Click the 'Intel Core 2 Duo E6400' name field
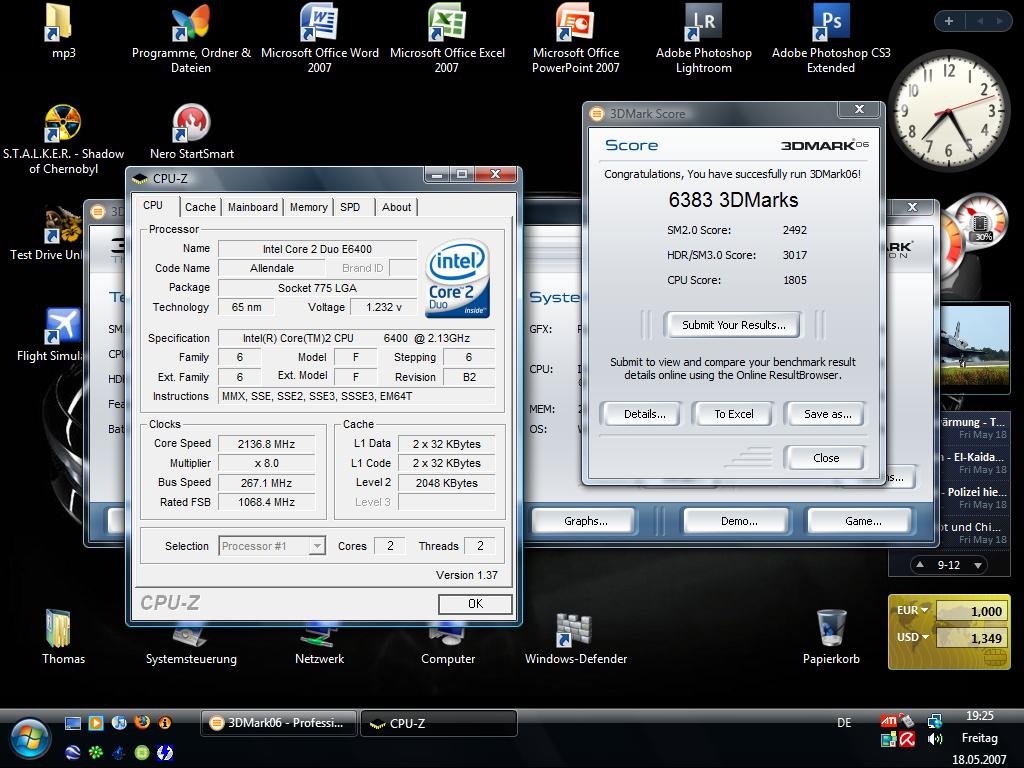1024x768 pixels. 317,249
